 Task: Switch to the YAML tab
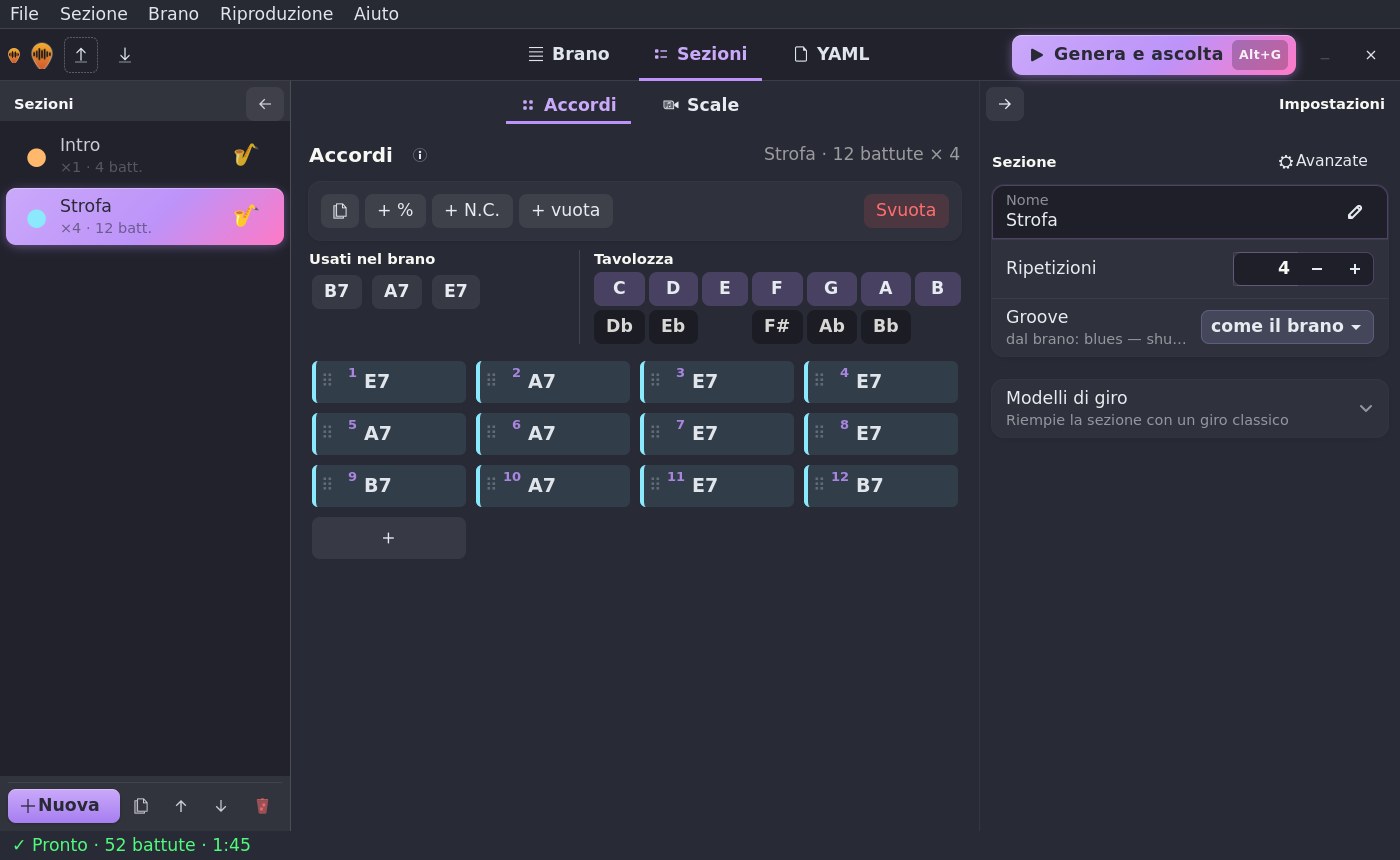[831, 54]
